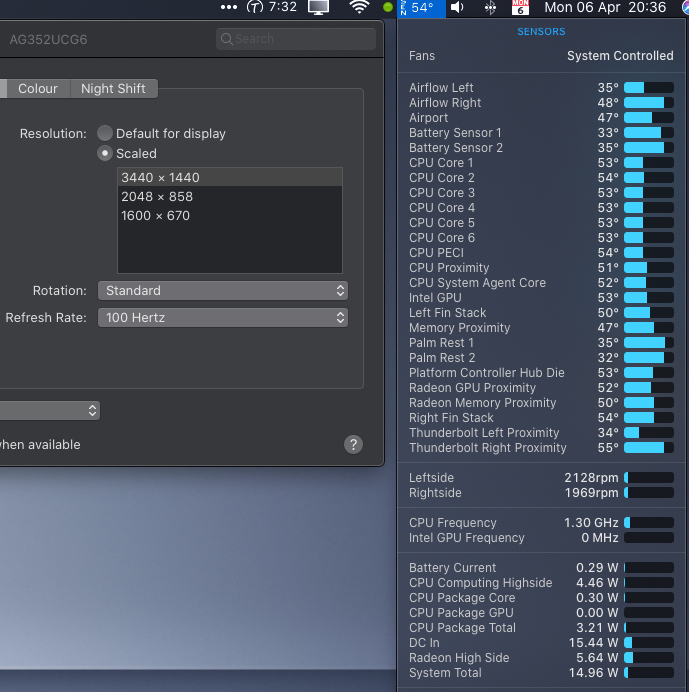Choose the 3440 × 1440 resolution
689x692 pixels.
coord(230,177)
